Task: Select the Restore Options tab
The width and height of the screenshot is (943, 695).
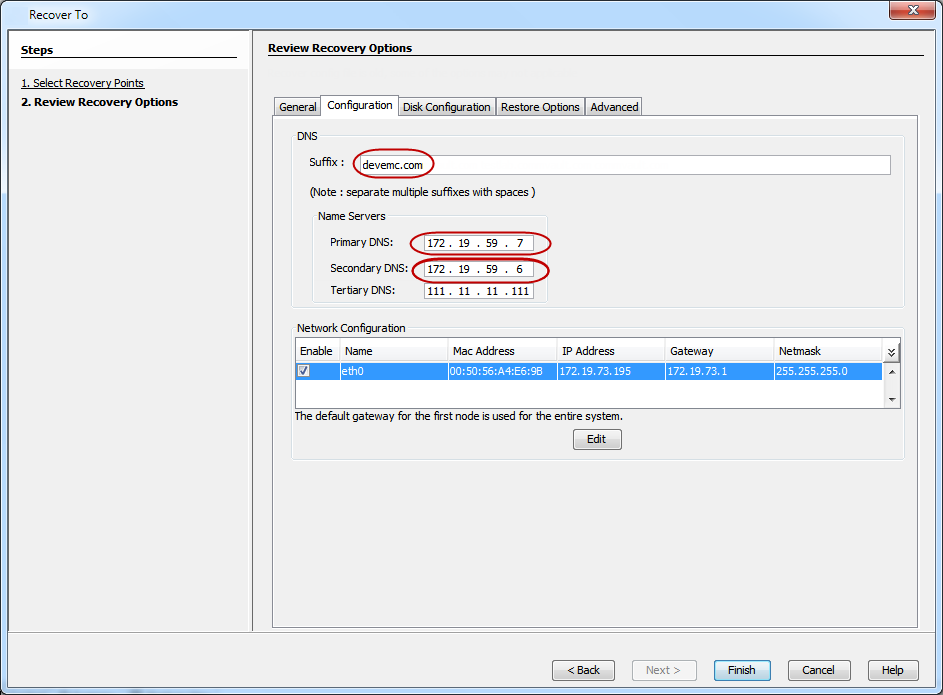Action: (540, 107)
